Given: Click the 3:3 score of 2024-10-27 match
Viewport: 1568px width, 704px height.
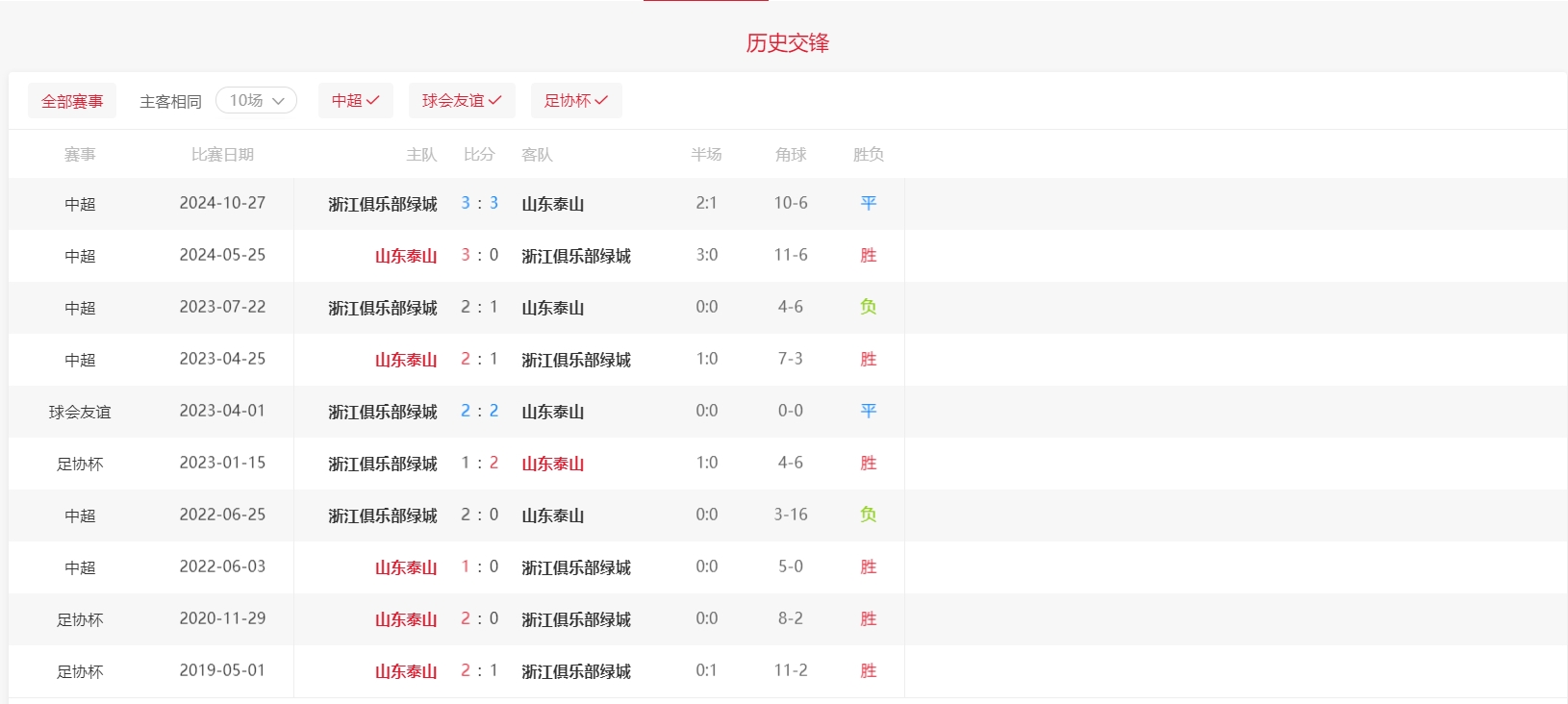Looking at the screenshot, I should 479,203.
